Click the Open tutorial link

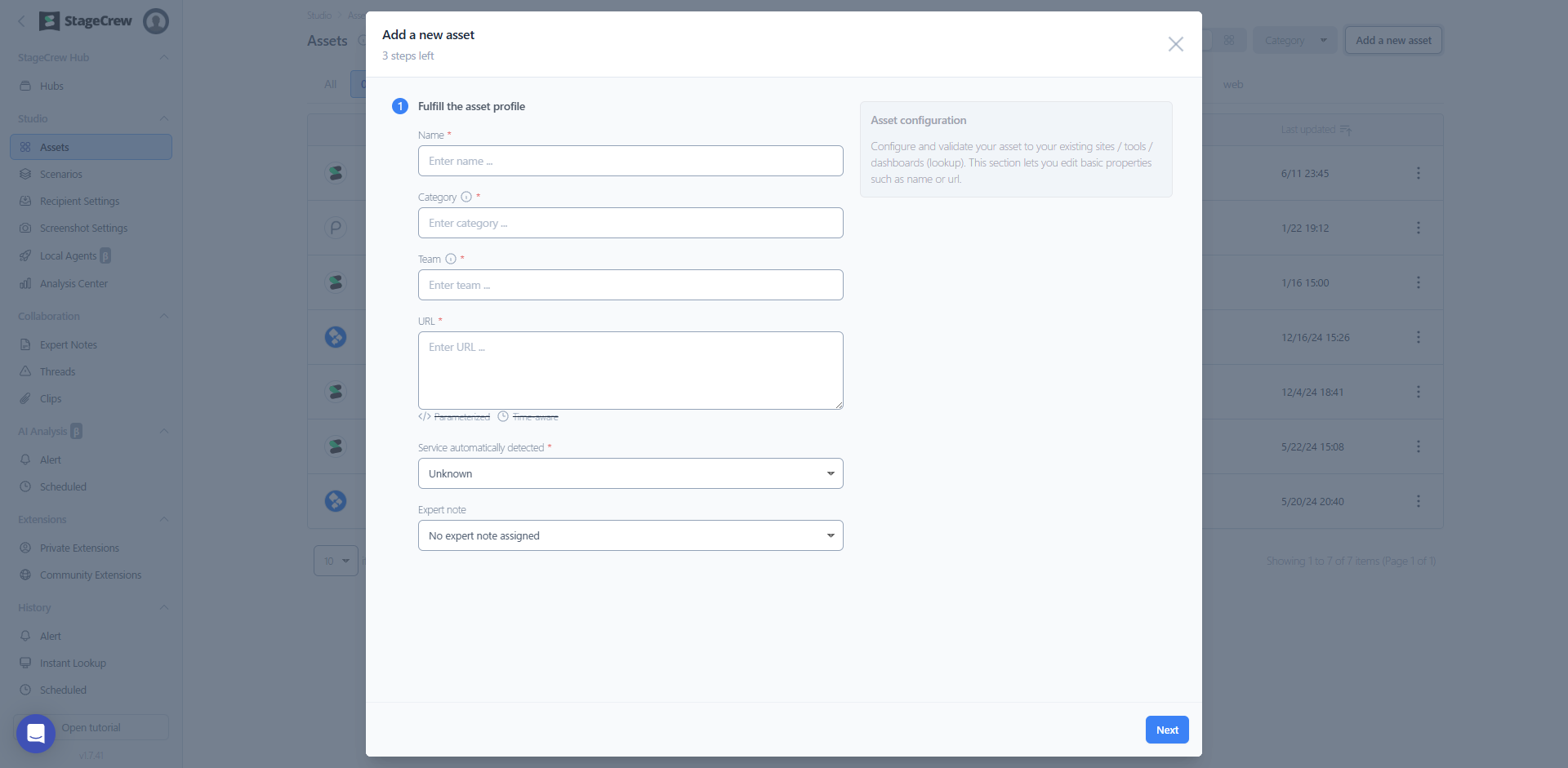pos(91,726)
